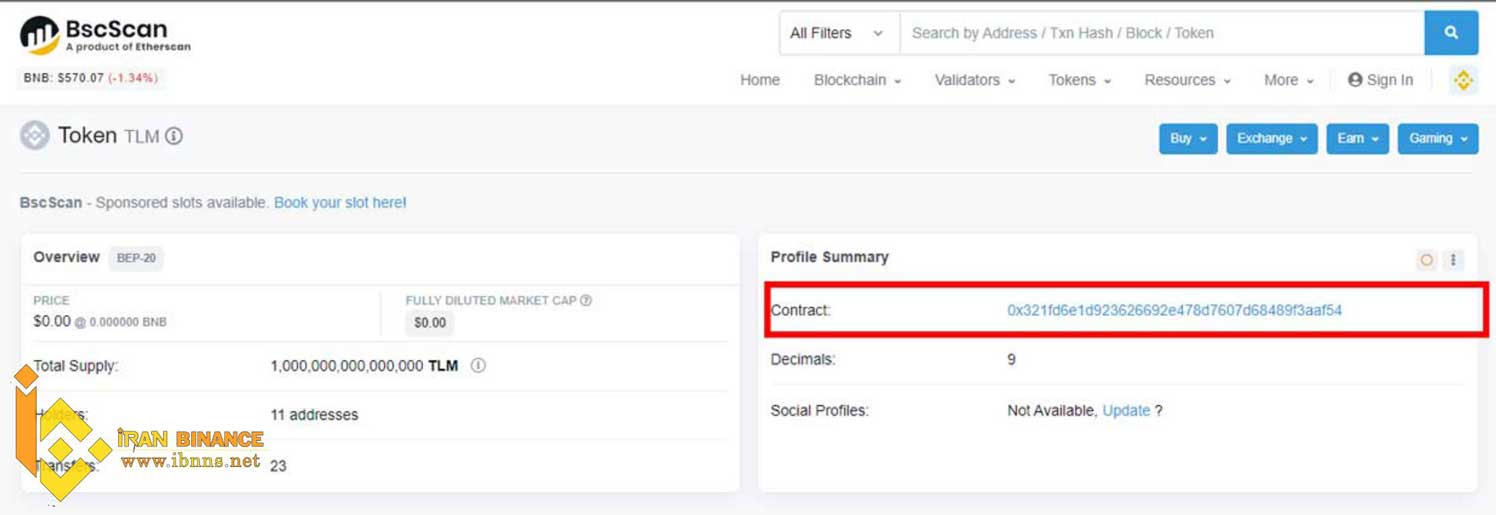Click the $0.00 market cap value

coord(430,323)
